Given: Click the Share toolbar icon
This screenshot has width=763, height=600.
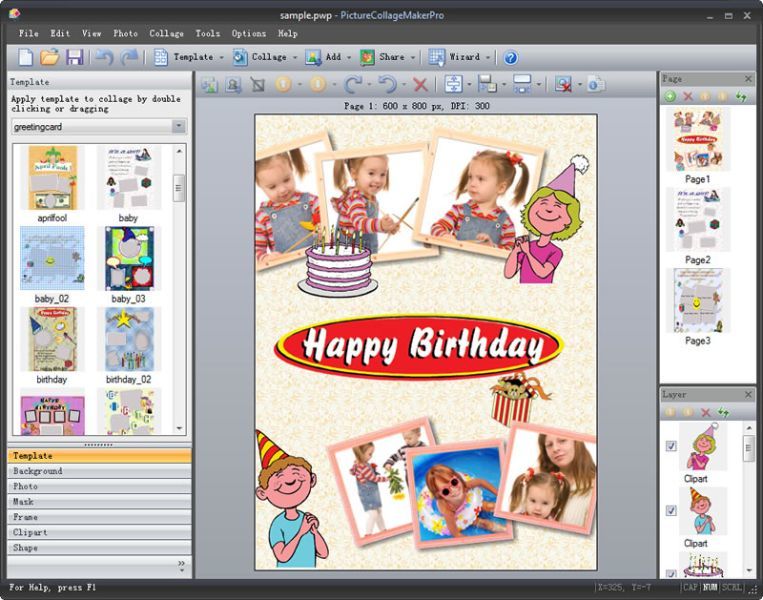Looking at the screenshot, I should (367, 57).
